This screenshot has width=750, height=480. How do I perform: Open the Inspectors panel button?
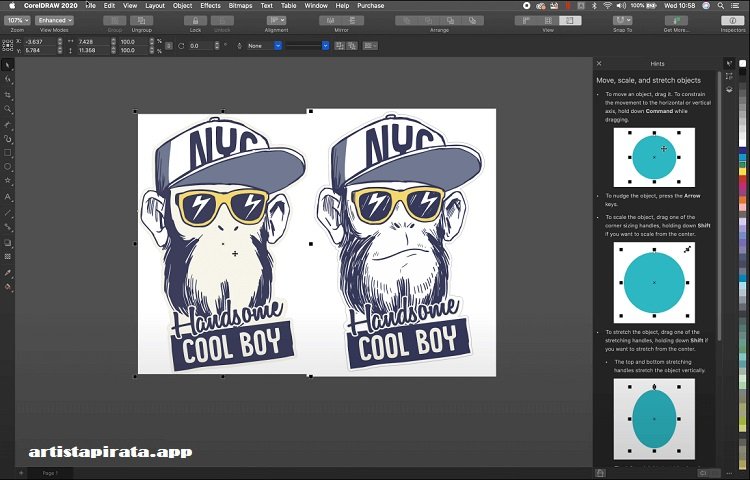(733, 21)
